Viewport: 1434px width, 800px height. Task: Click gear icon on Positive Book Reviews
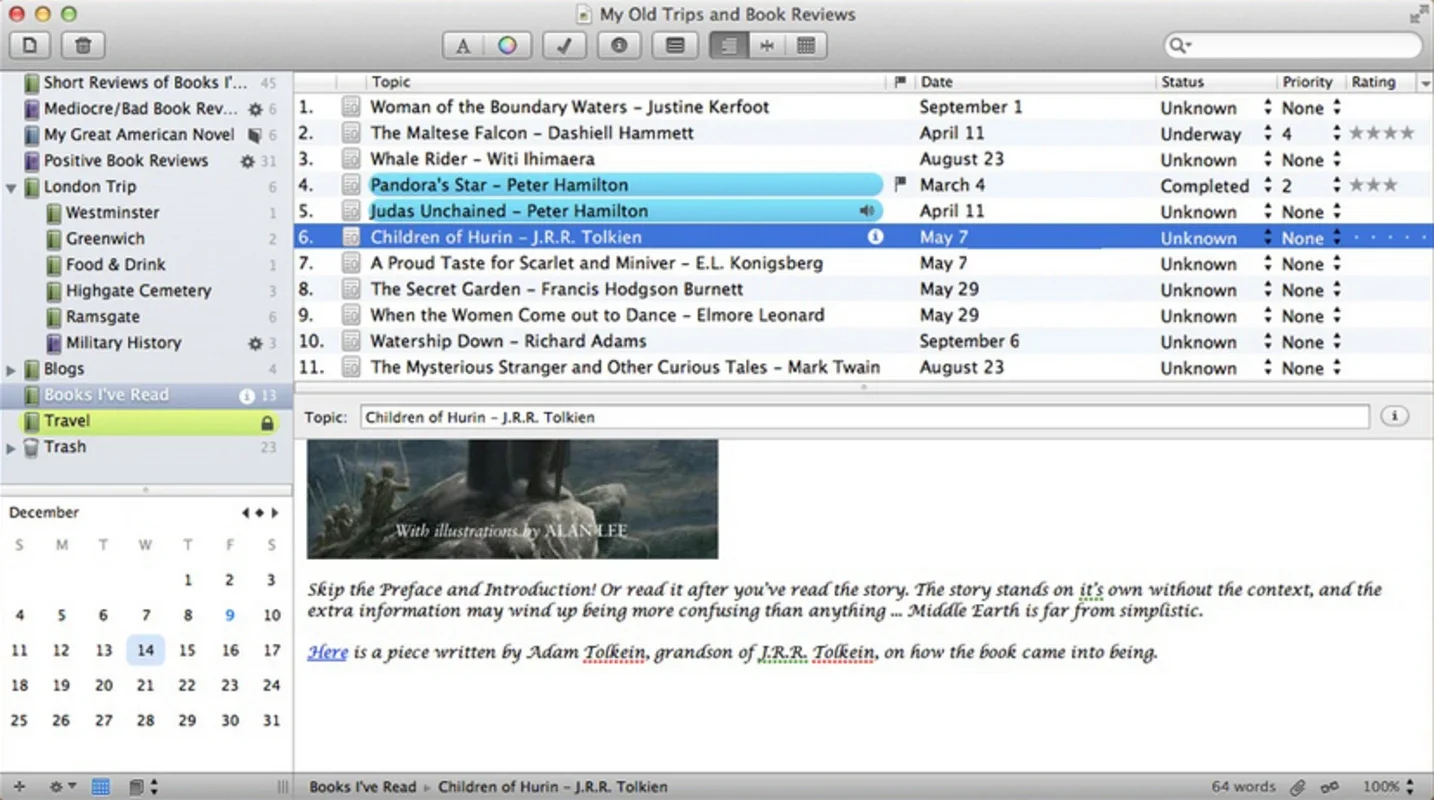(248, 161)
